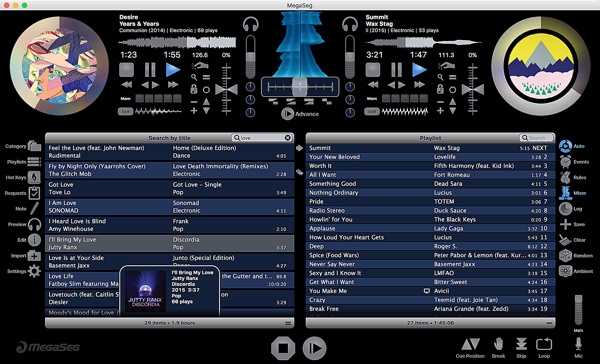Open the Rules icon
600x364 pixels.
[565, 178]
